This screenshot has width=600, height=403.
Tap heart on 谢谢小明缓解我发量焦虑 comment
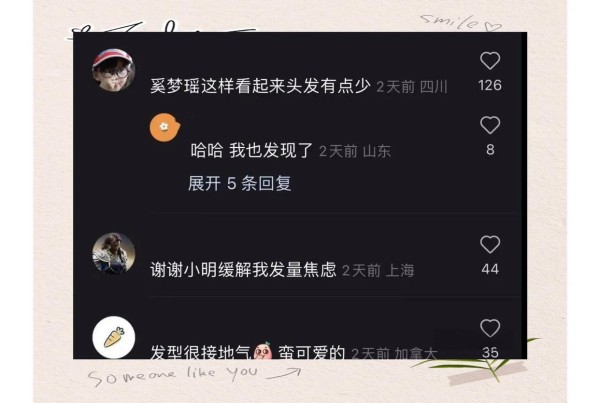490,245
